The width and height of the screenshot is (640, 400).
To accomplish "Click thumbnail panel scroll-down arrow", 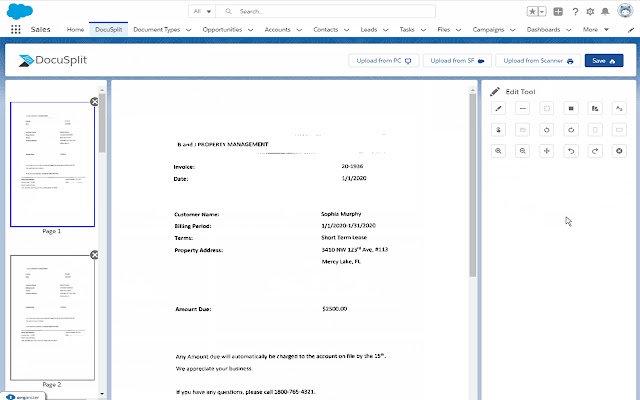I will coord(102,394).
